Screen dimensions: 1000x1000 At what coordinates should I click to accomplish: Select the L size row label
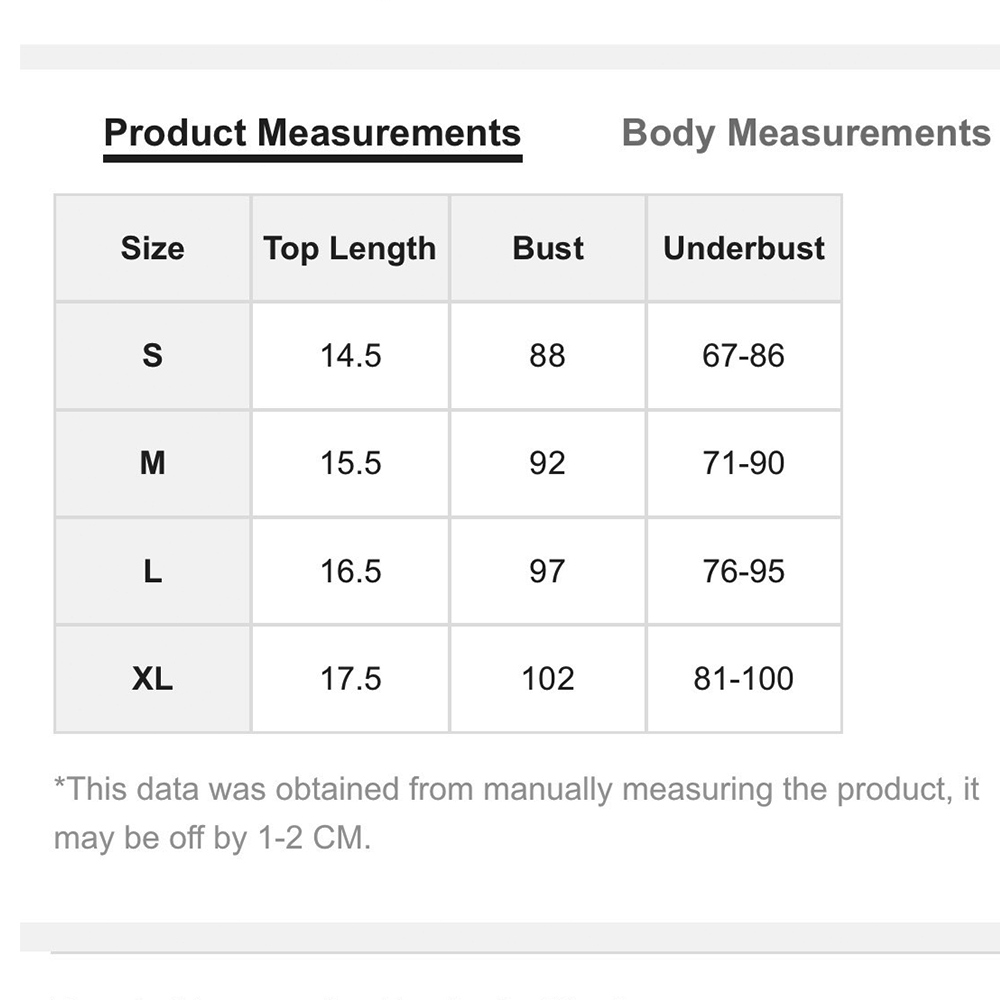coord(152,571)
